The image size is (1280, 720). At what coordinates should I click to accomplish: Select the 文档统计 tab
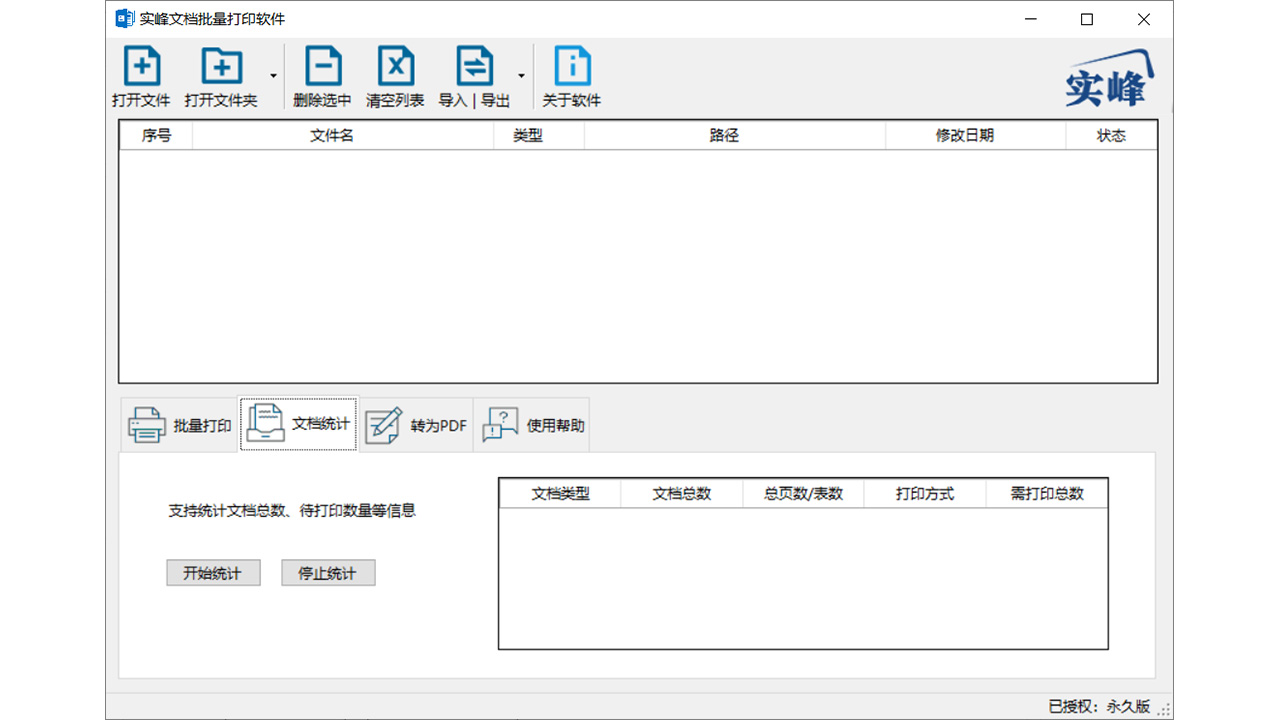coord(298,424)
